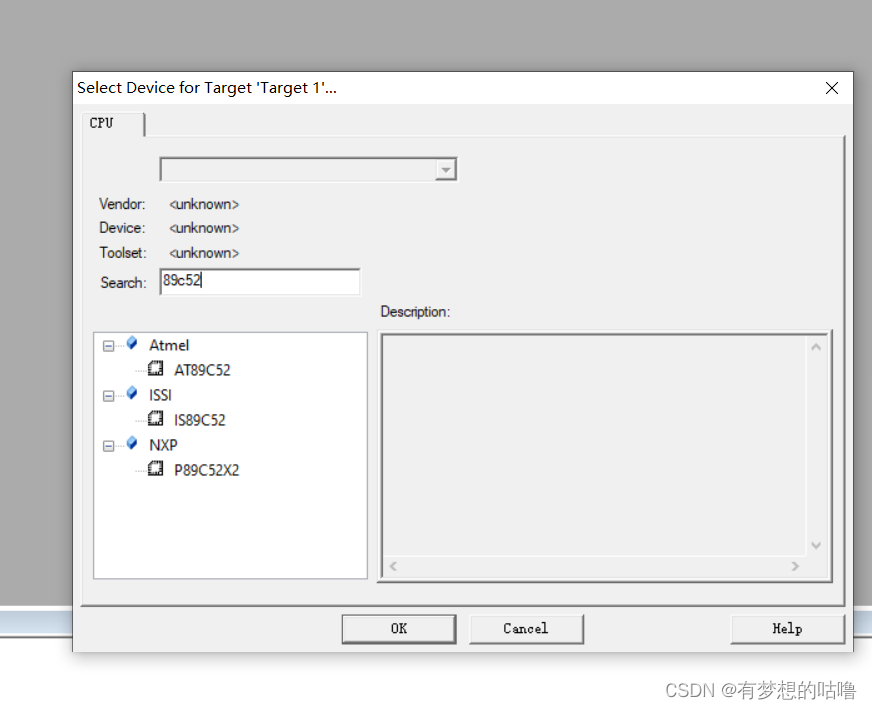Screen dimensions: 872x709
Task: Select the P89C52X2 device
Action: [206, 470]
